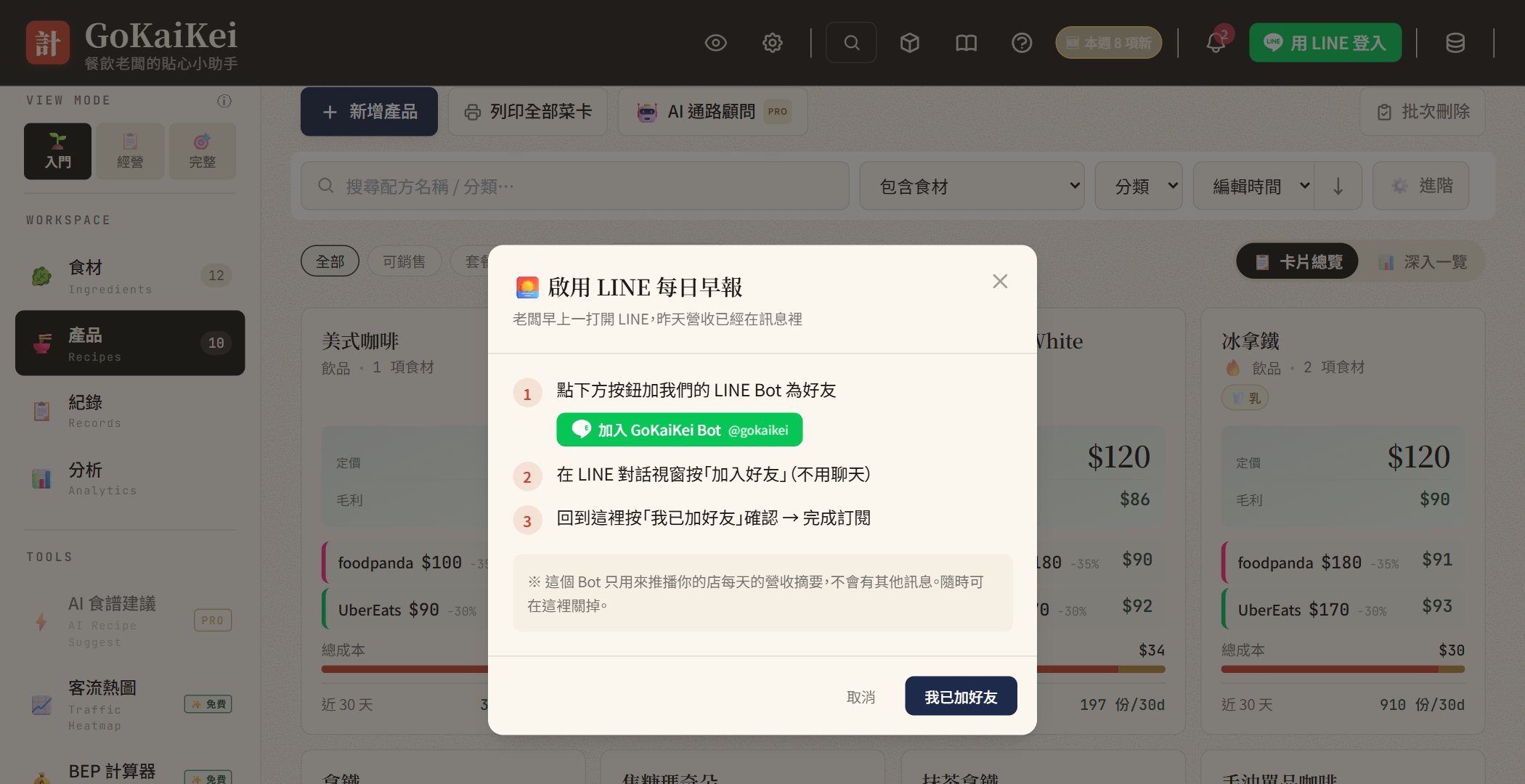
Task: Open notifications bell icon
Action: click(x=1216, y=43)
